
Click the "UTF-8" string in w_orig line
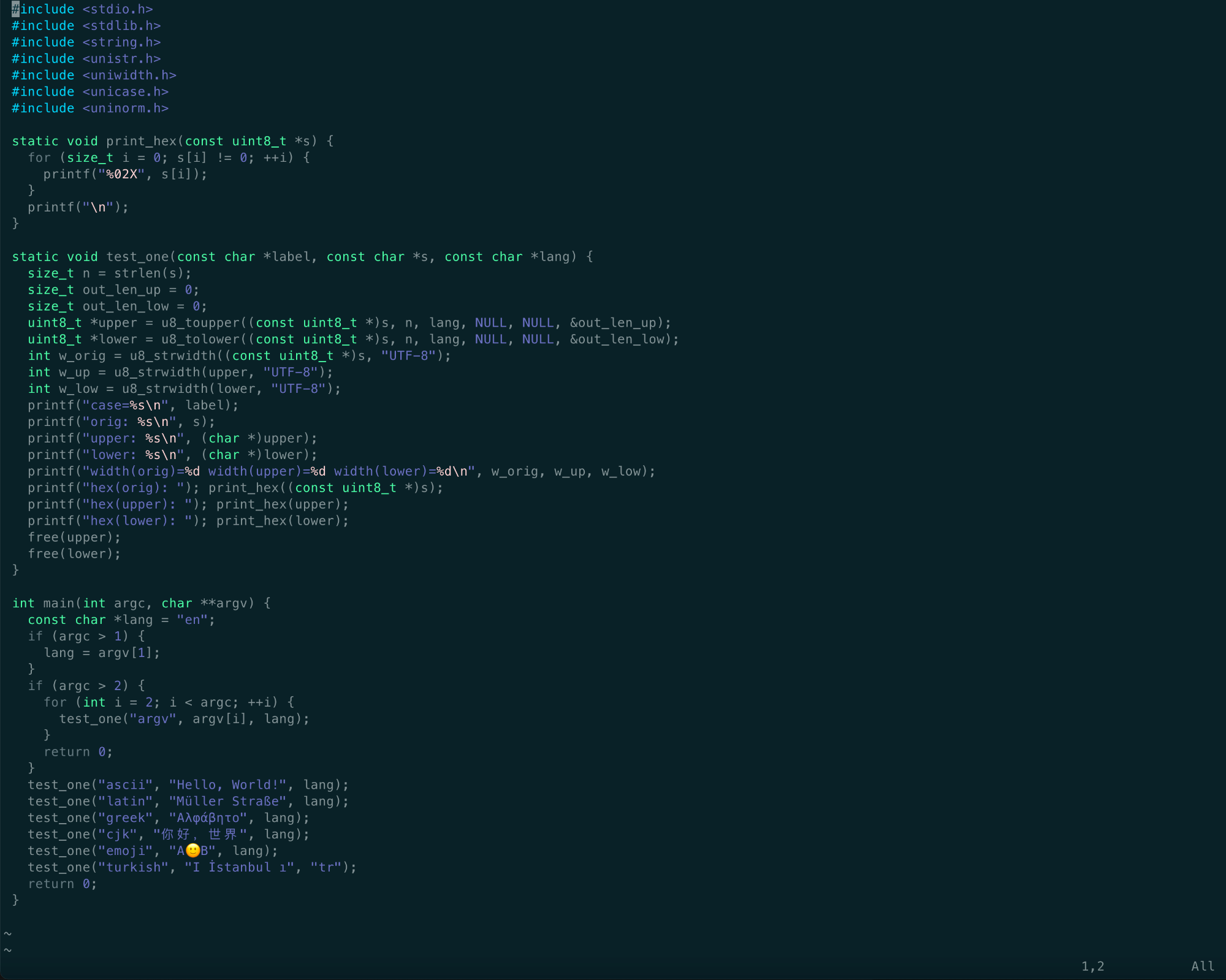click(408, 356)
